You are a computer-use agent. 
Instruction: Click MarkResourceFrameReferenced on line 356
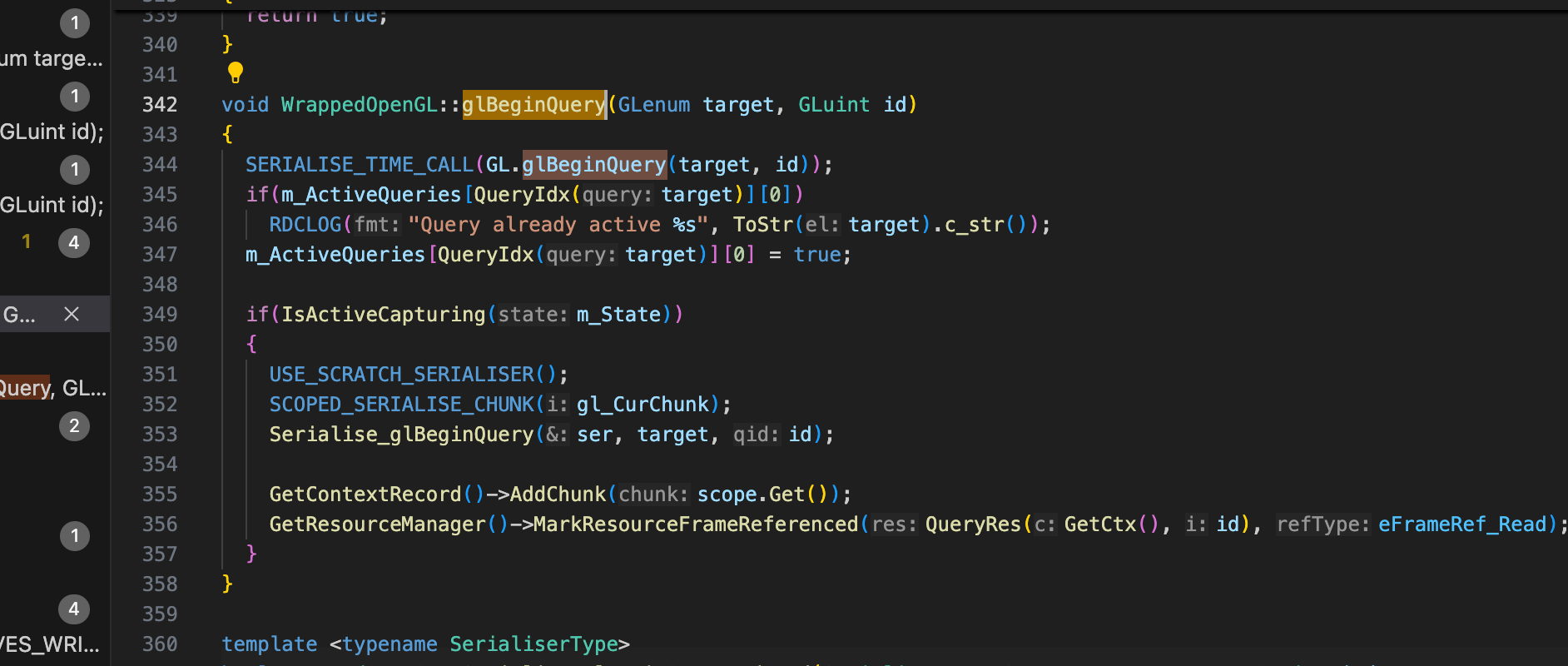[x=696, y=524]
